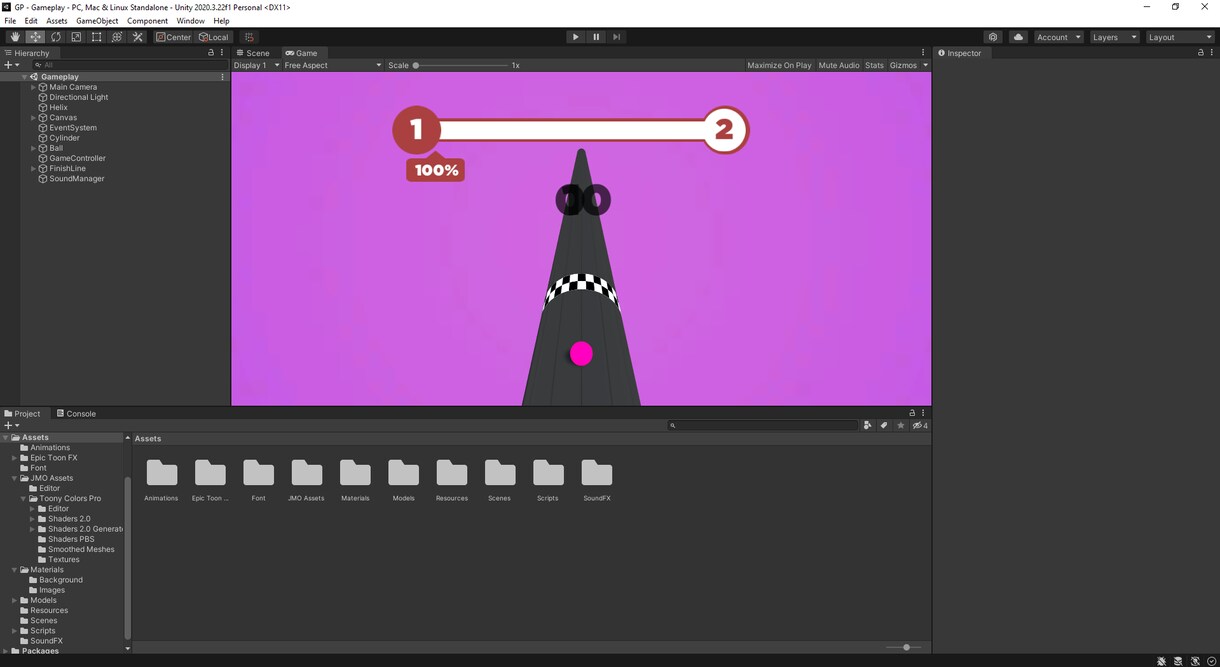Open the Layout dropdown
The height and width of the screenshot is (667, 1220).
click(x=1179, y=37)
